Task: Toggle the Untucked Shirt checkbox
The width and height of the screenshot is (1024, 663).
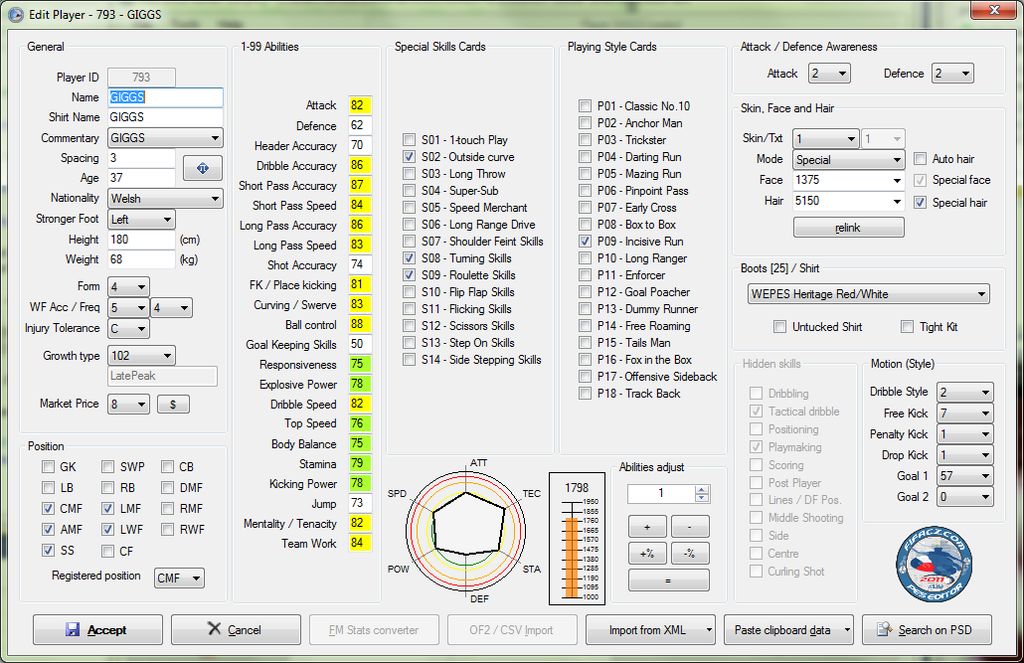Action: pyautogui.click(x=780, y=327)
